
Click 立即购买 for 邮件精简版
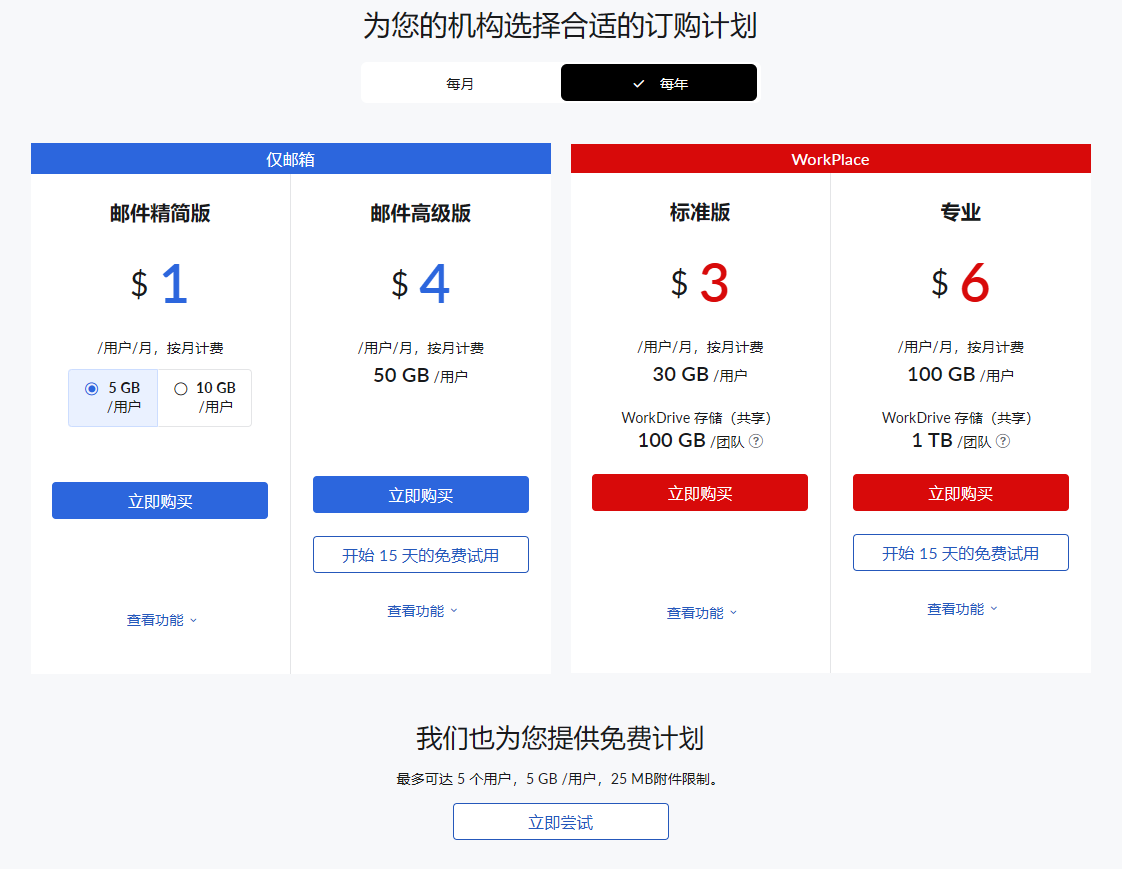point(160,501)
